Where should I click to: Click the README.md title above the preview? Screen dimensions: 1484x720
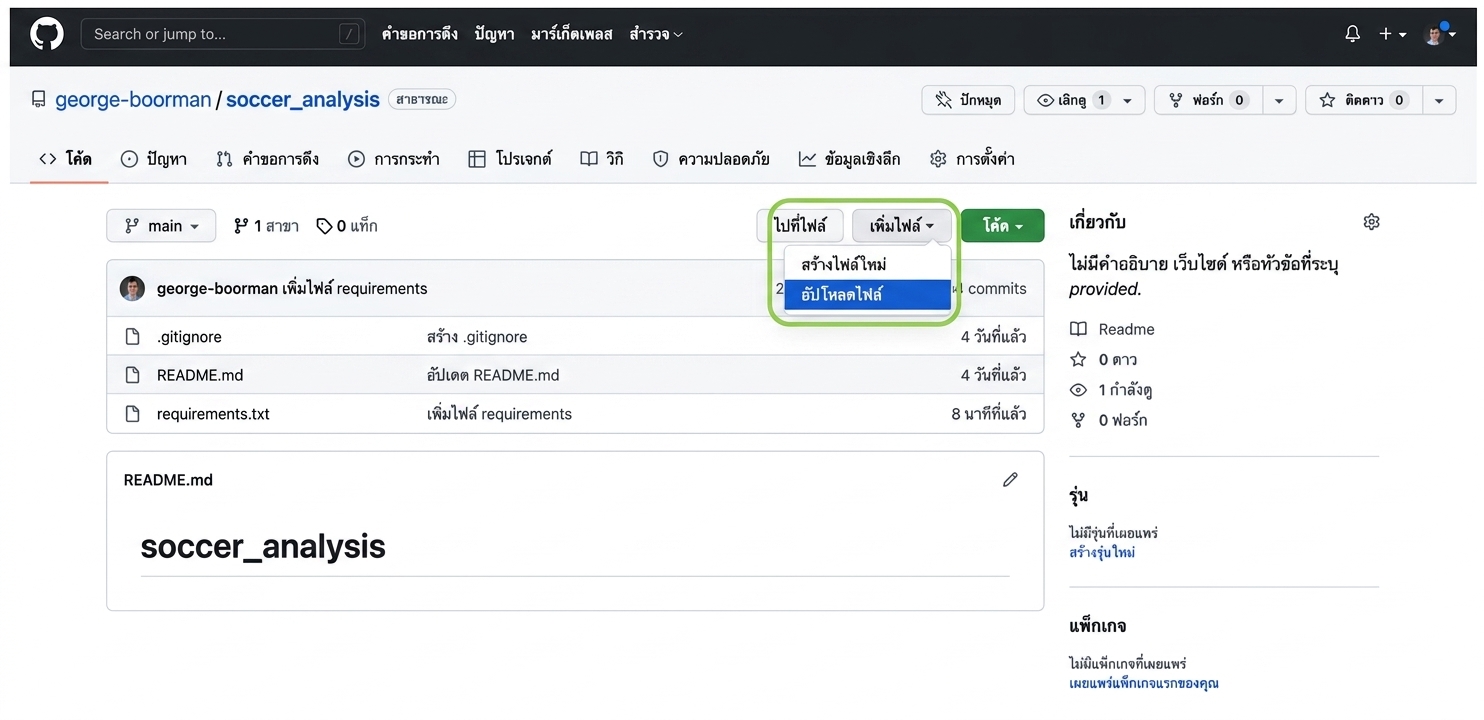[168, 480]
